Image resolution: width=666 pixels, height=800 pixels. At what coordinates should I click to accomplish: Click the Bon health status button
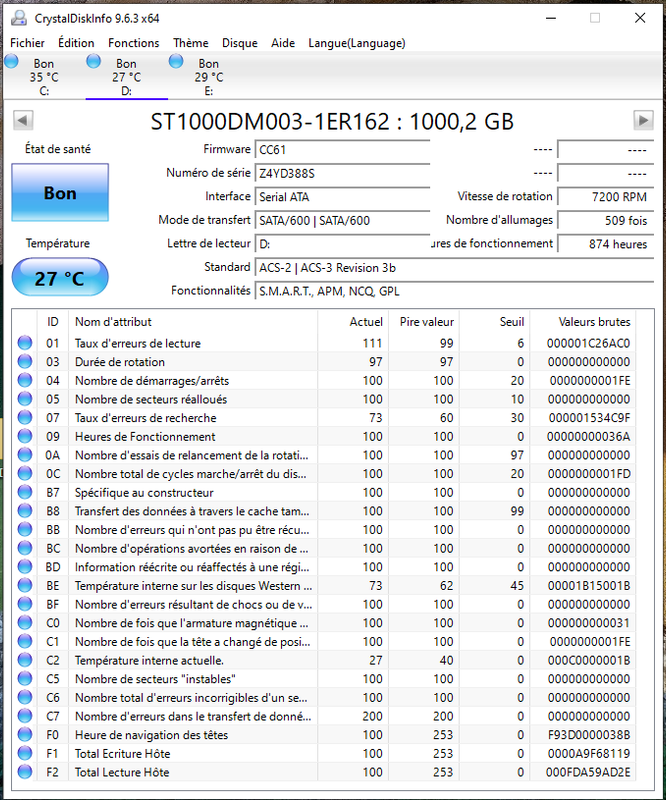click(60, 192)
